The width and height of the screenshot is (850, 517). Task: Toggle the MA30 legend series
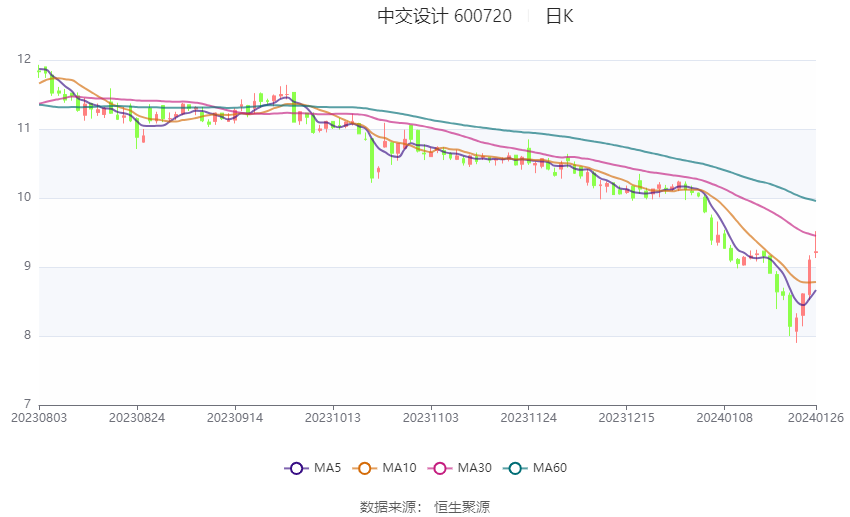(460, 468)
